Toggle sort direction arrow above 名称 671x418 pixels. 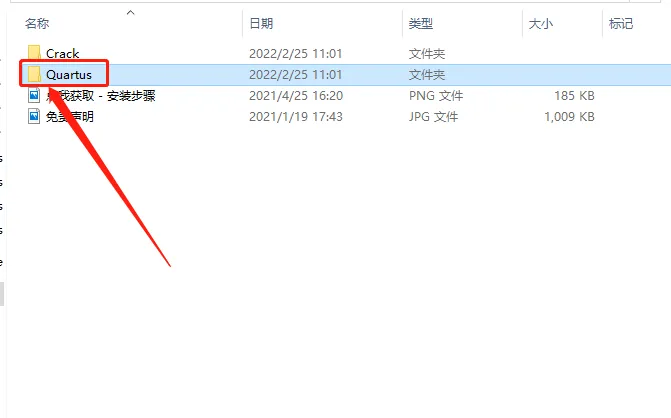[x=131, y=12]
